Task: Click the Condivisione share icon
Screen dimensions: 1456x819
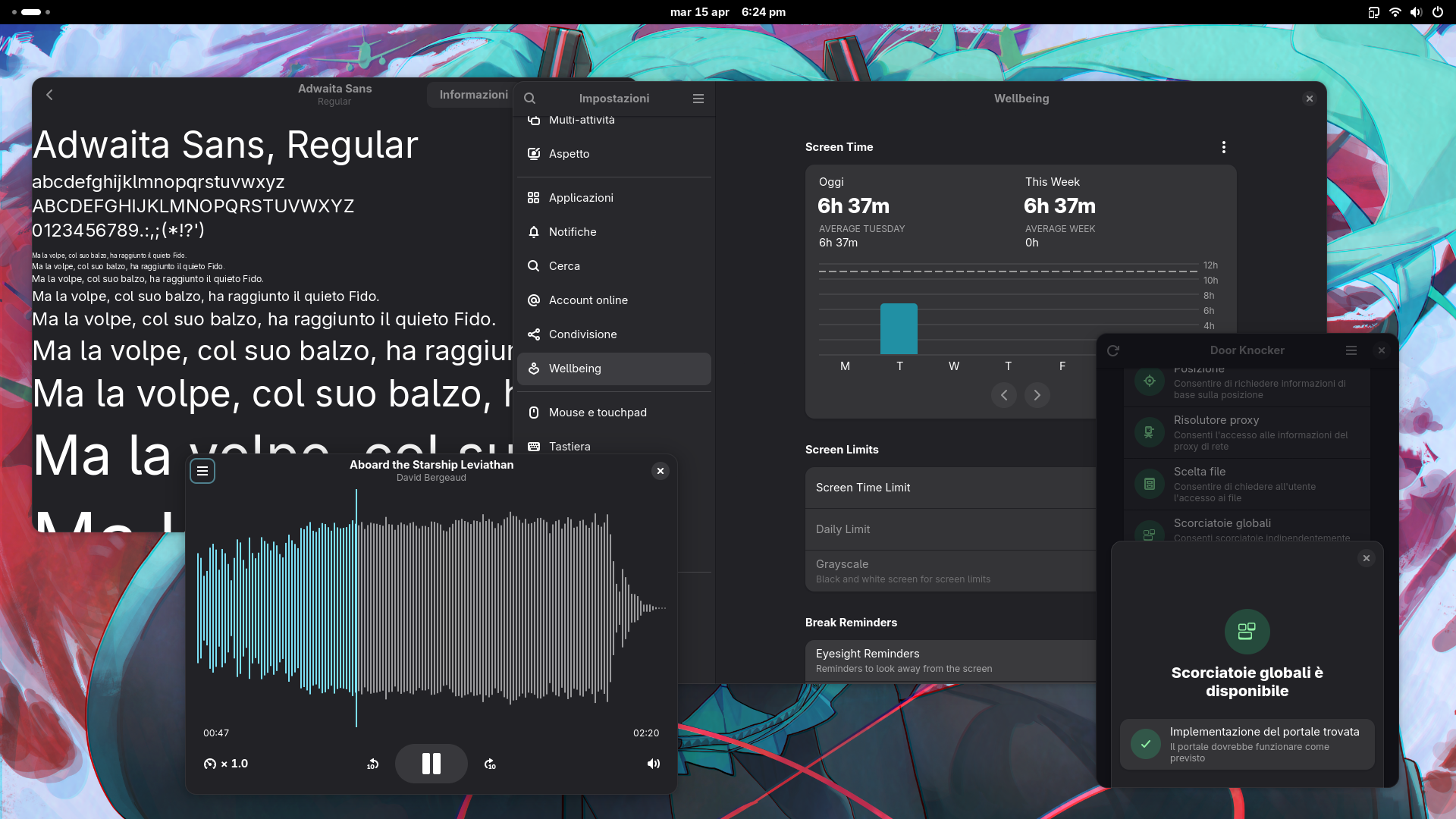Action: pyautogui.click(x=534, y=334)
